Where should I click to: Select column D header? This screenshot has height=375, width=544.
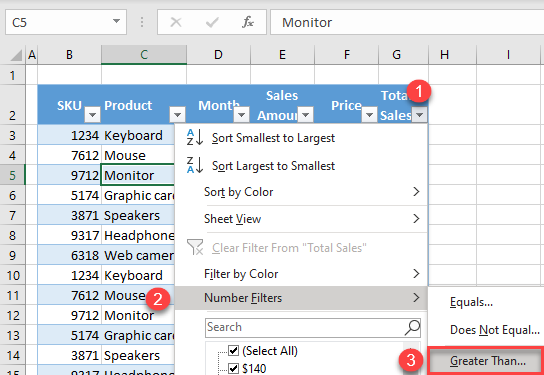pos(218,55)
